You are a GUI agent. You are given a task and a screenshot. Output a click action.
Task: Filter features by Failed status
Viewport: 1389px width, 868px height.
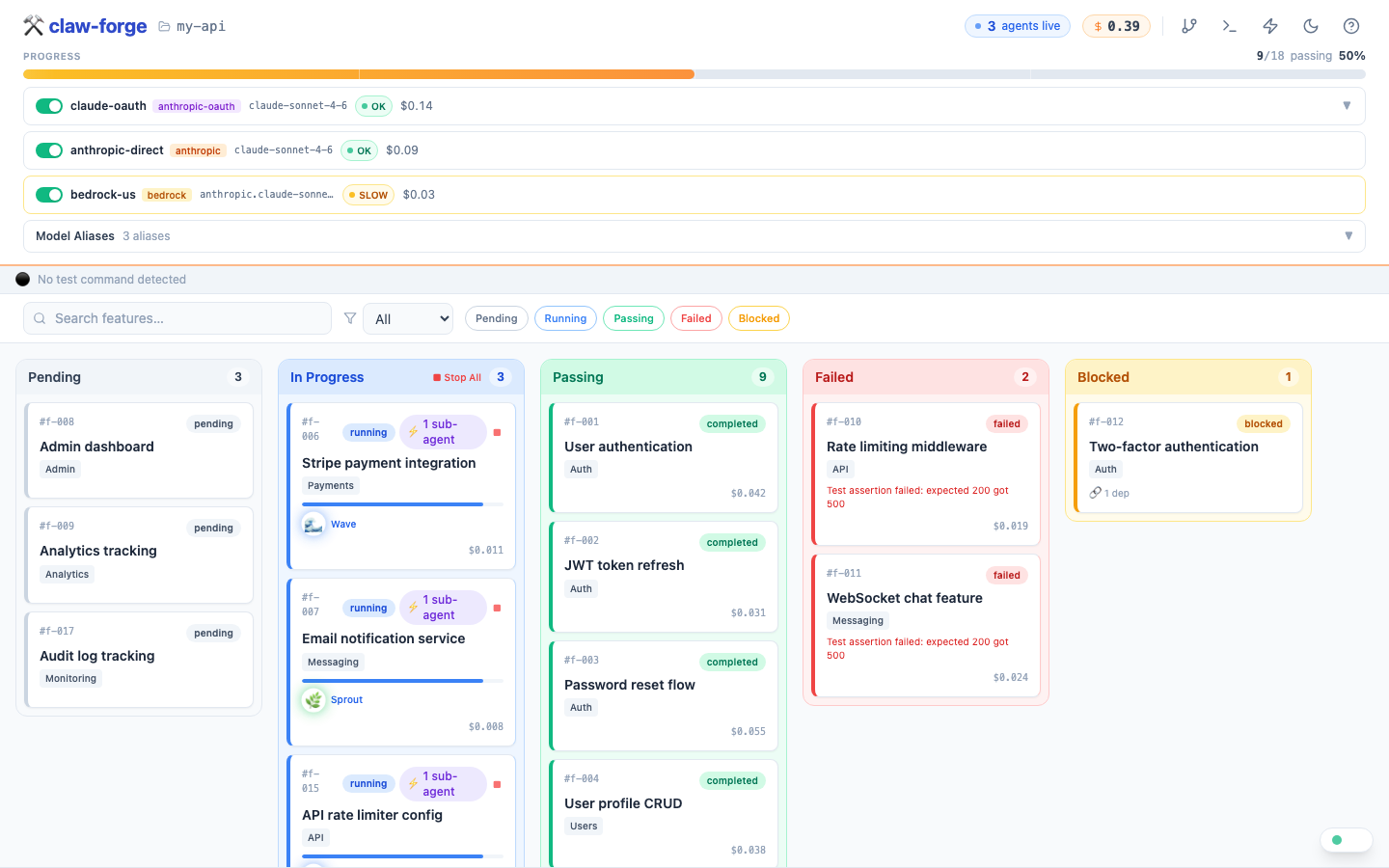[696, 318]
